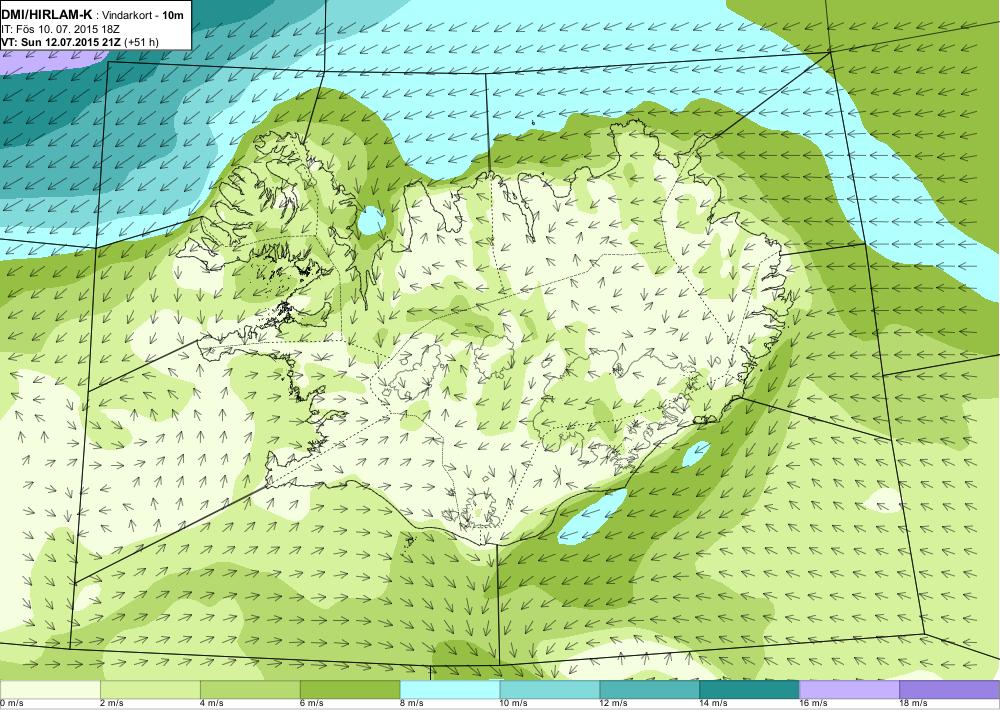
Task: Click the '2 m/s' legend label
Action: (x=112, y=704)
